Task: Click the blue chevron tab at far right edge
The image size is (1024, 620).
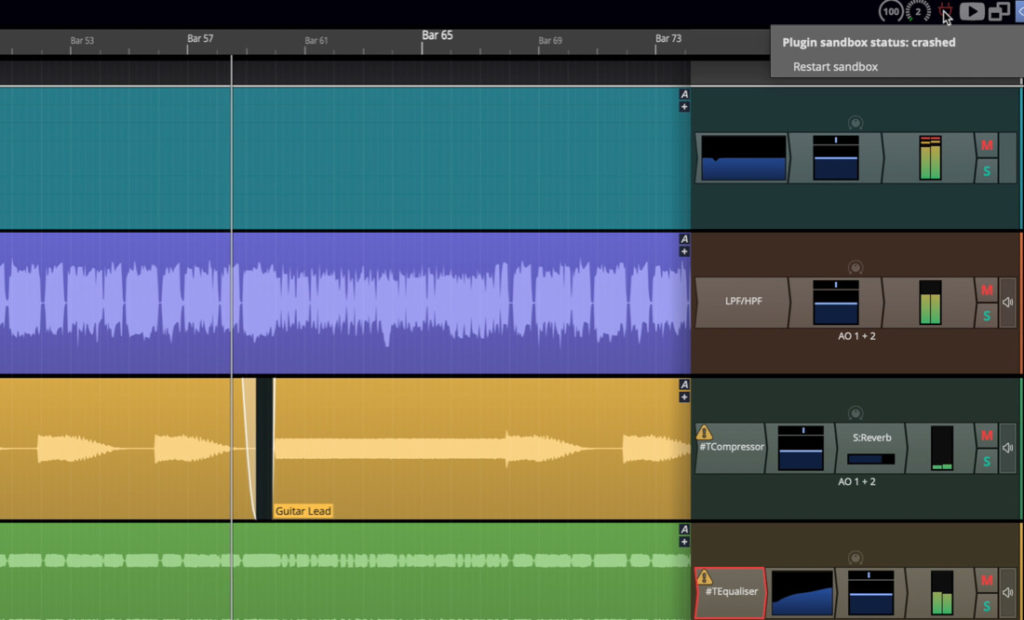Action: click(x=1019, y=12)
